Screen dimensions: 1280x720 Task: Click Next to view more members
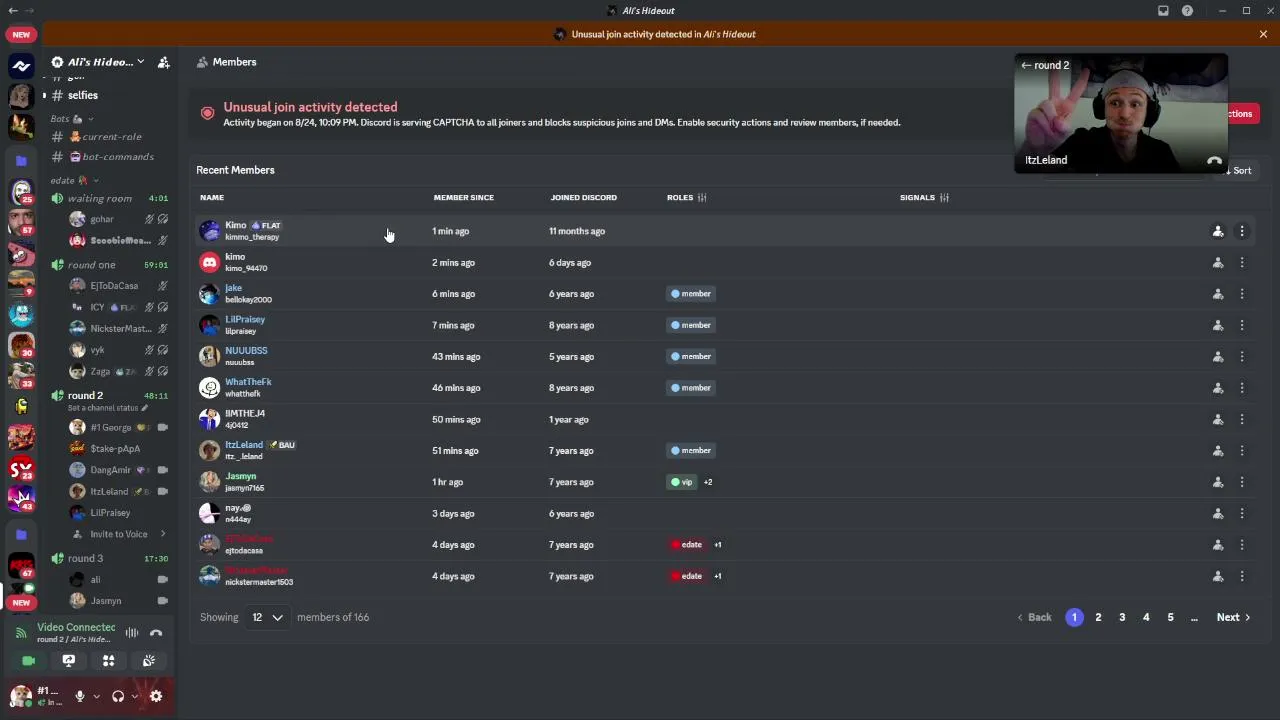coord(1233,617)
